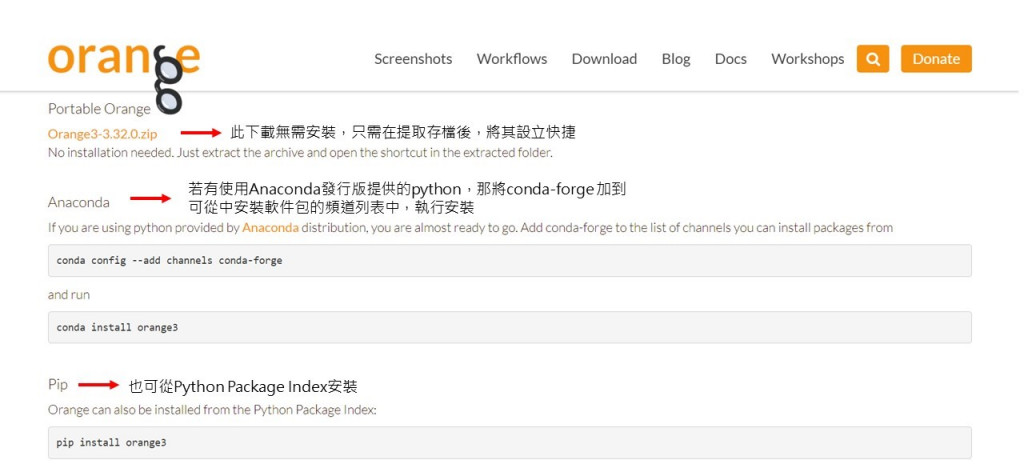The image size is (1024, 468).
Task: Visit the Blog section
Action: coord(676,59)
